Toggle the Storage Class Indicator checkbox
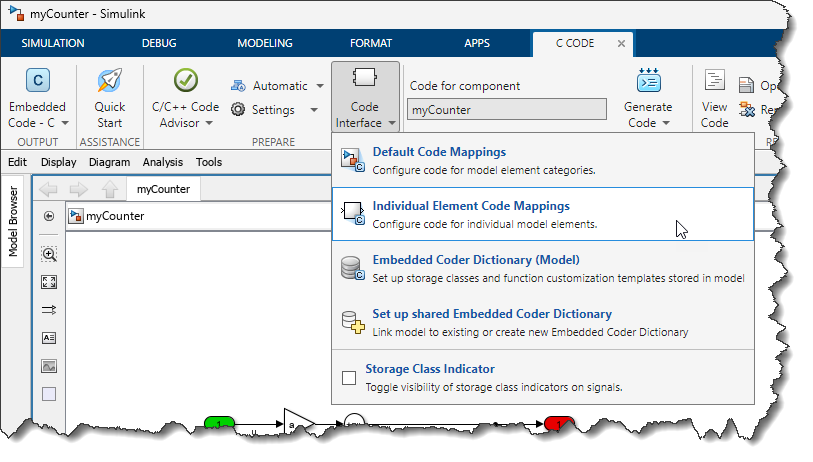Viewport: 813px width, 462px height. [x=349, y=378]
